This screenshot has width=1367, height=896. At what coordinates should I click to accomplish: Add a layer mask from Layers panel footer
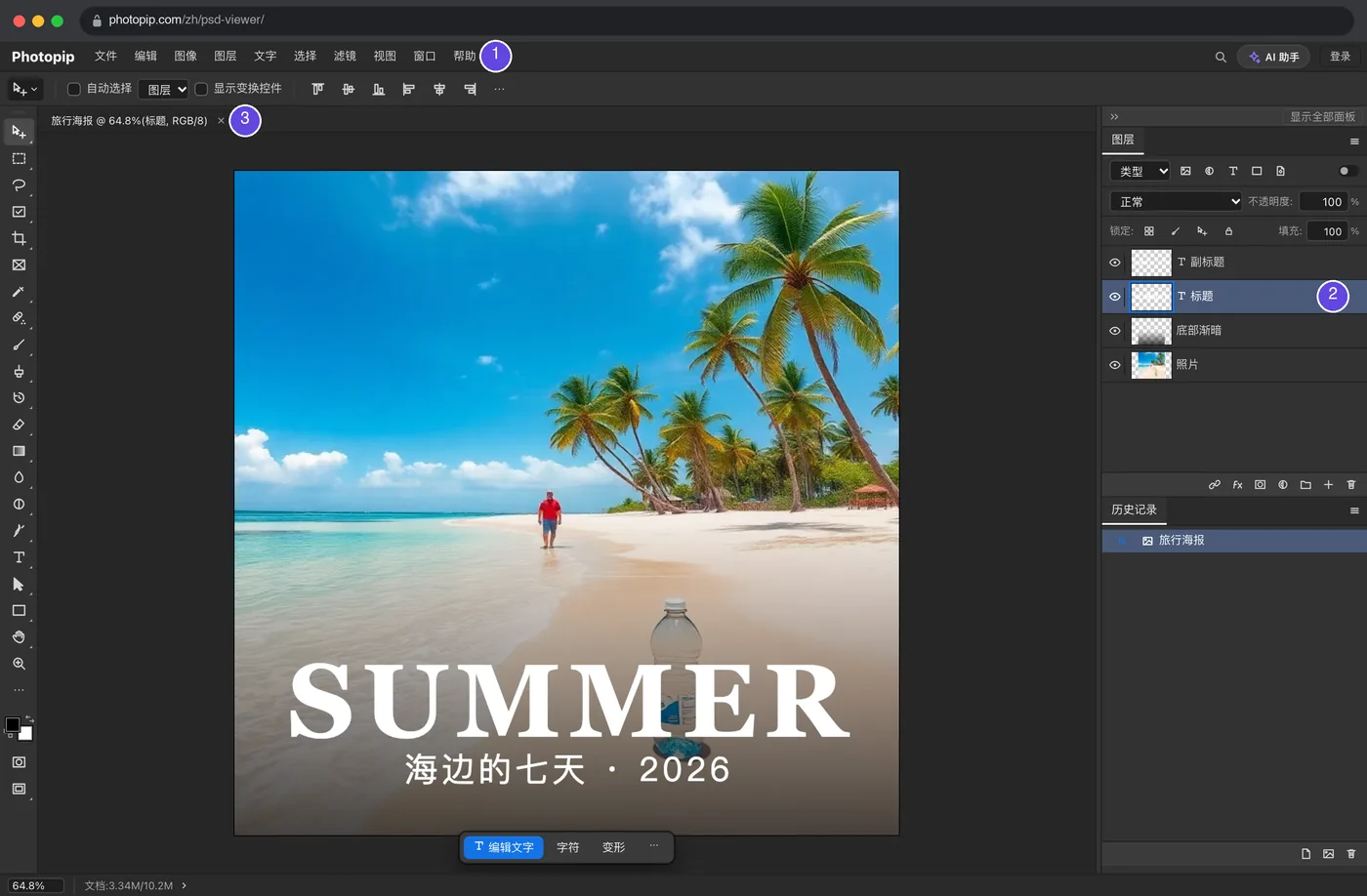1260,485
